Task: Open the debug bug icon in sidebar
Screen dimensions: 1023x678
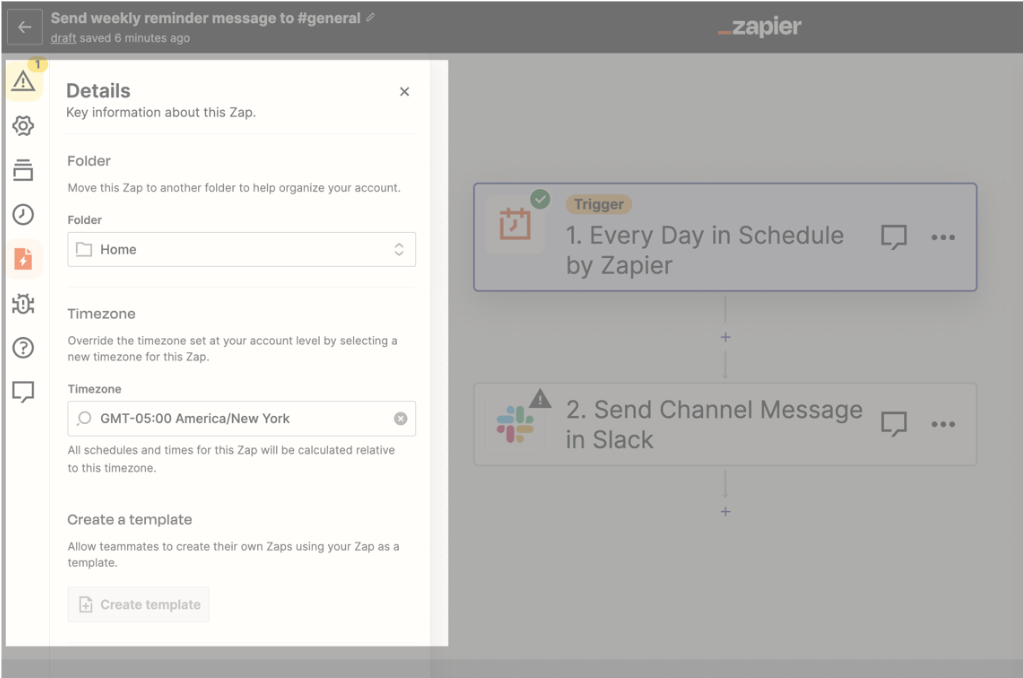Action: click(x=23, y=303)
